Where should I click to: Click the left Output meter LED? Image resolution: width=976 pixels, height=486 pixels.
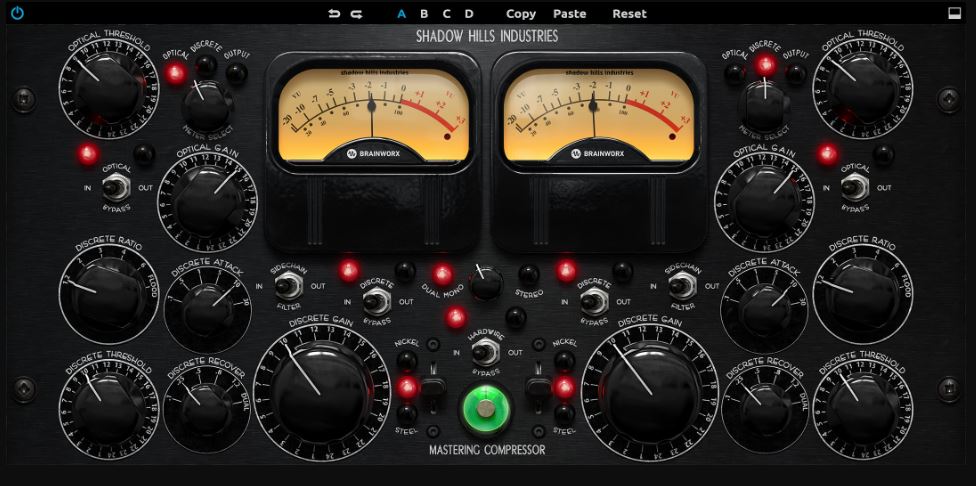tap(236, 74)
